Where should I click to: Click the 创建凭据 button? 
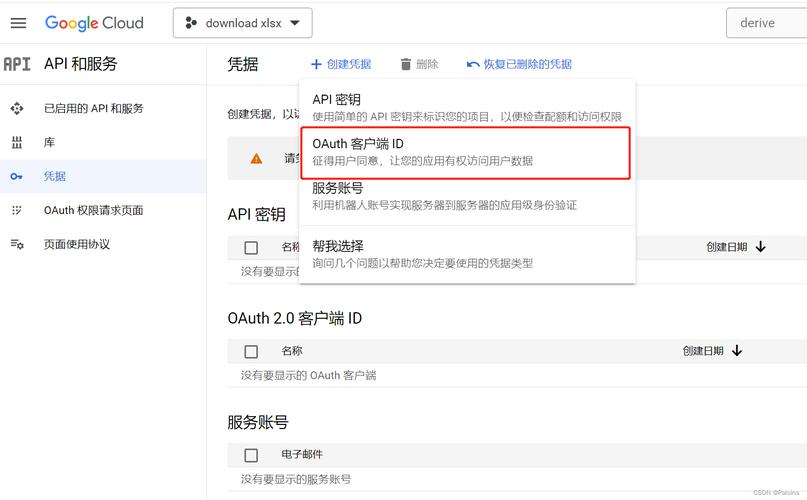pyautogui.click(x=341, y=64)
